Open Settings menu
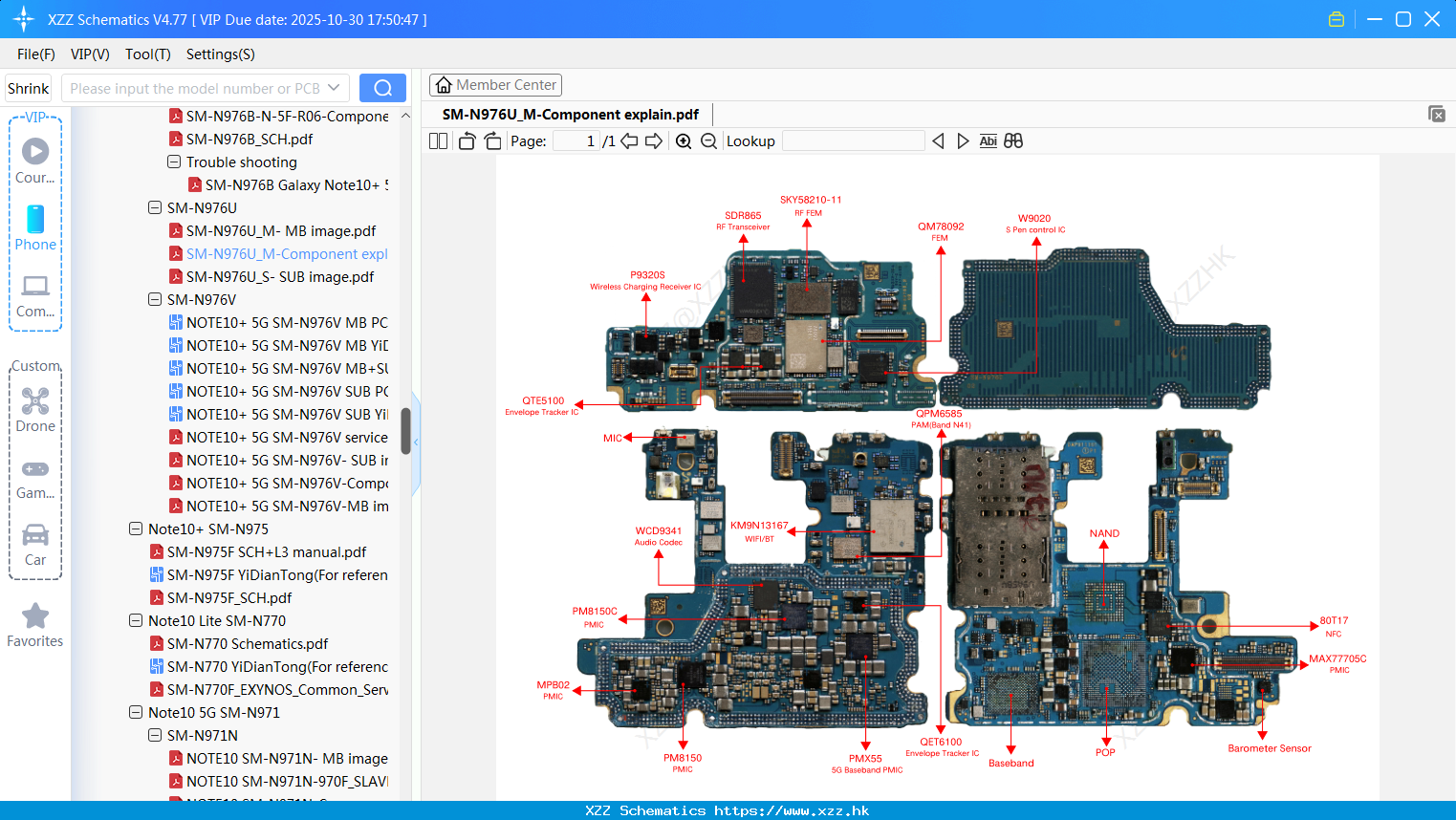This screenshot has width=1456, height=820. pos(221,54)
